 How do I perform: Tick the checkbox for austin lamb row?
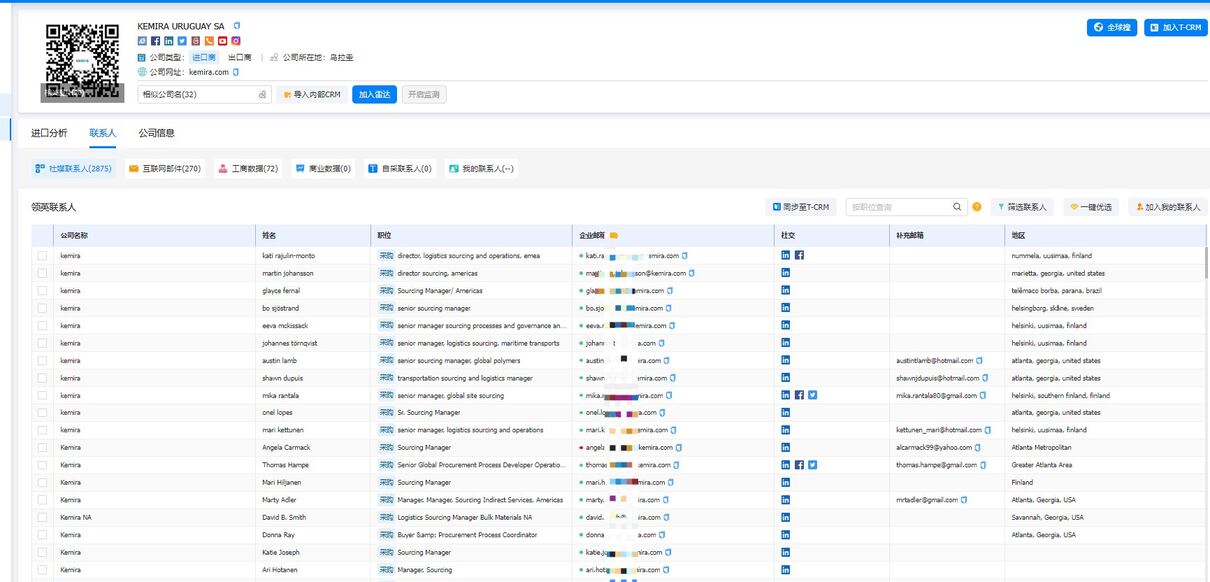point(42,361)
